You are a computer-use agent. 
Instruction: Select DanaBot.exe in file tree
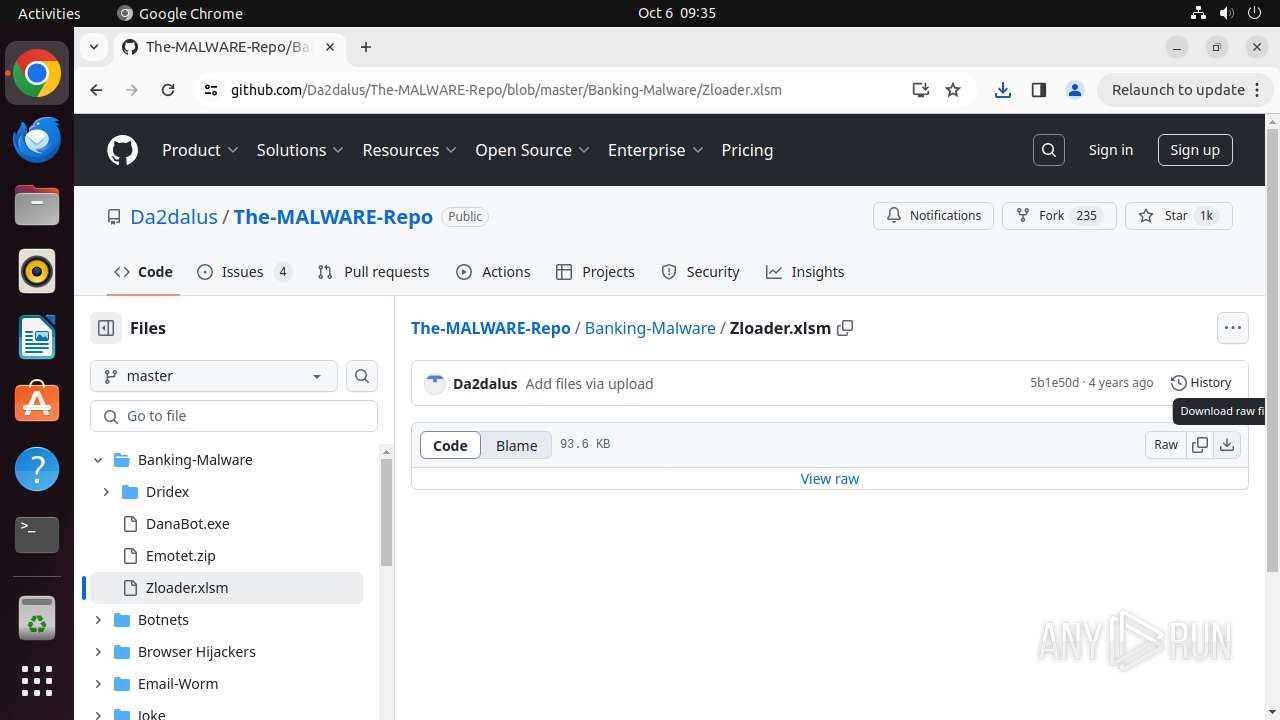(x=188, y=524)
